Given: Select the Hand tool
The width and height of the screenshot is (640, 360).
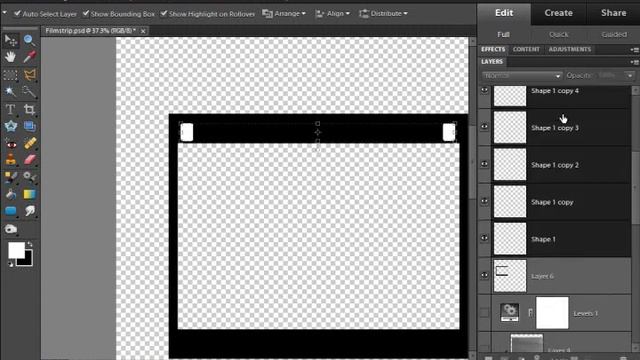Looking at the screenshot, I should coord(11,57).
